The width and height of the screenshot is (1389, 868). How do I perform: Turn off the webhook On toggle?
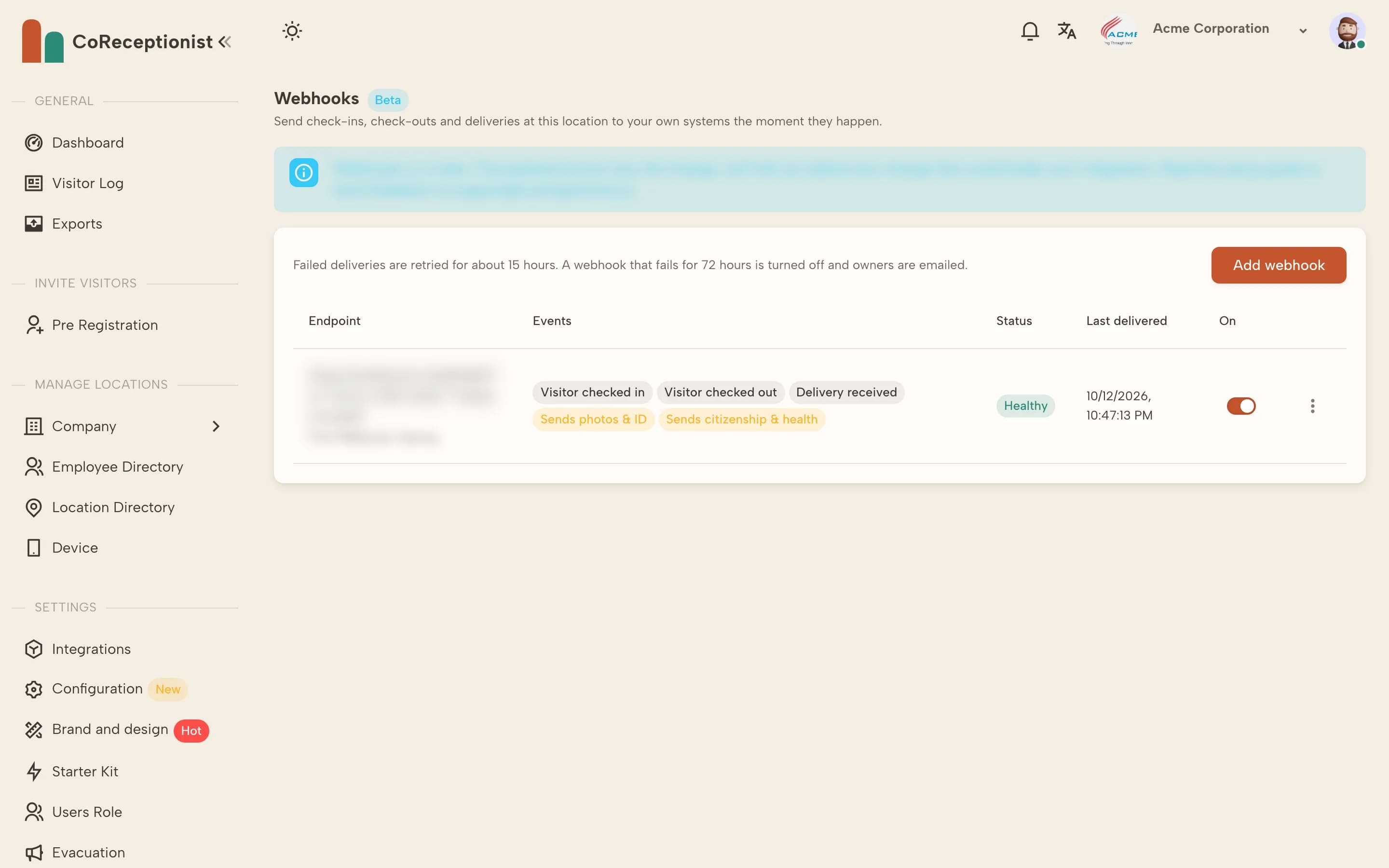pos(1241,406)
